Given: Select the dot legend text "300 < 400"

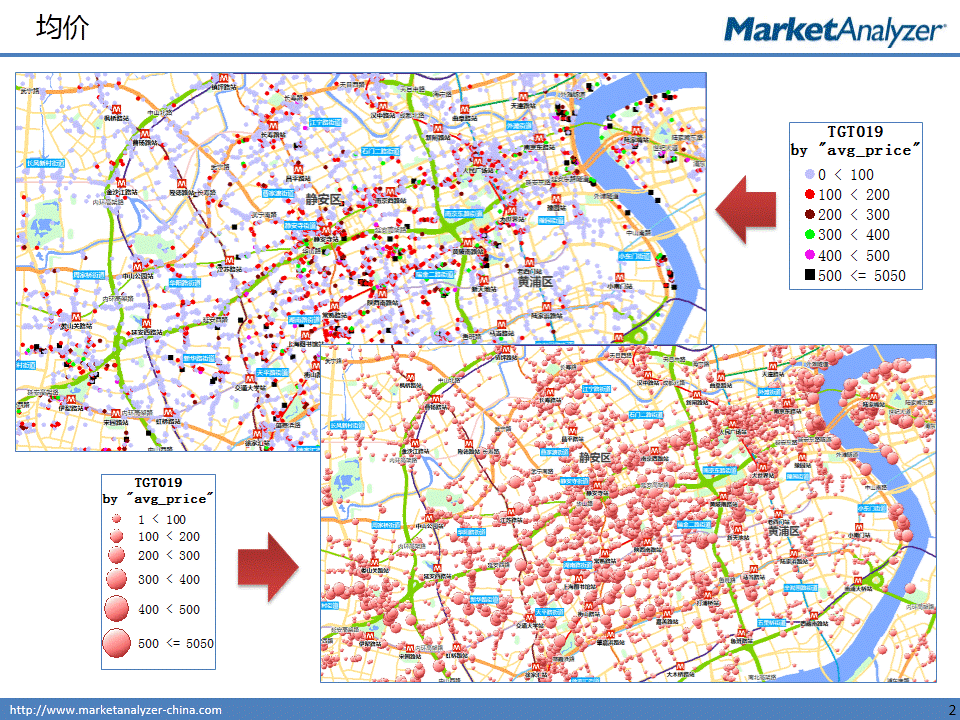Looking at the screenshot, I should pyautogui.click(x=853, y=234).
